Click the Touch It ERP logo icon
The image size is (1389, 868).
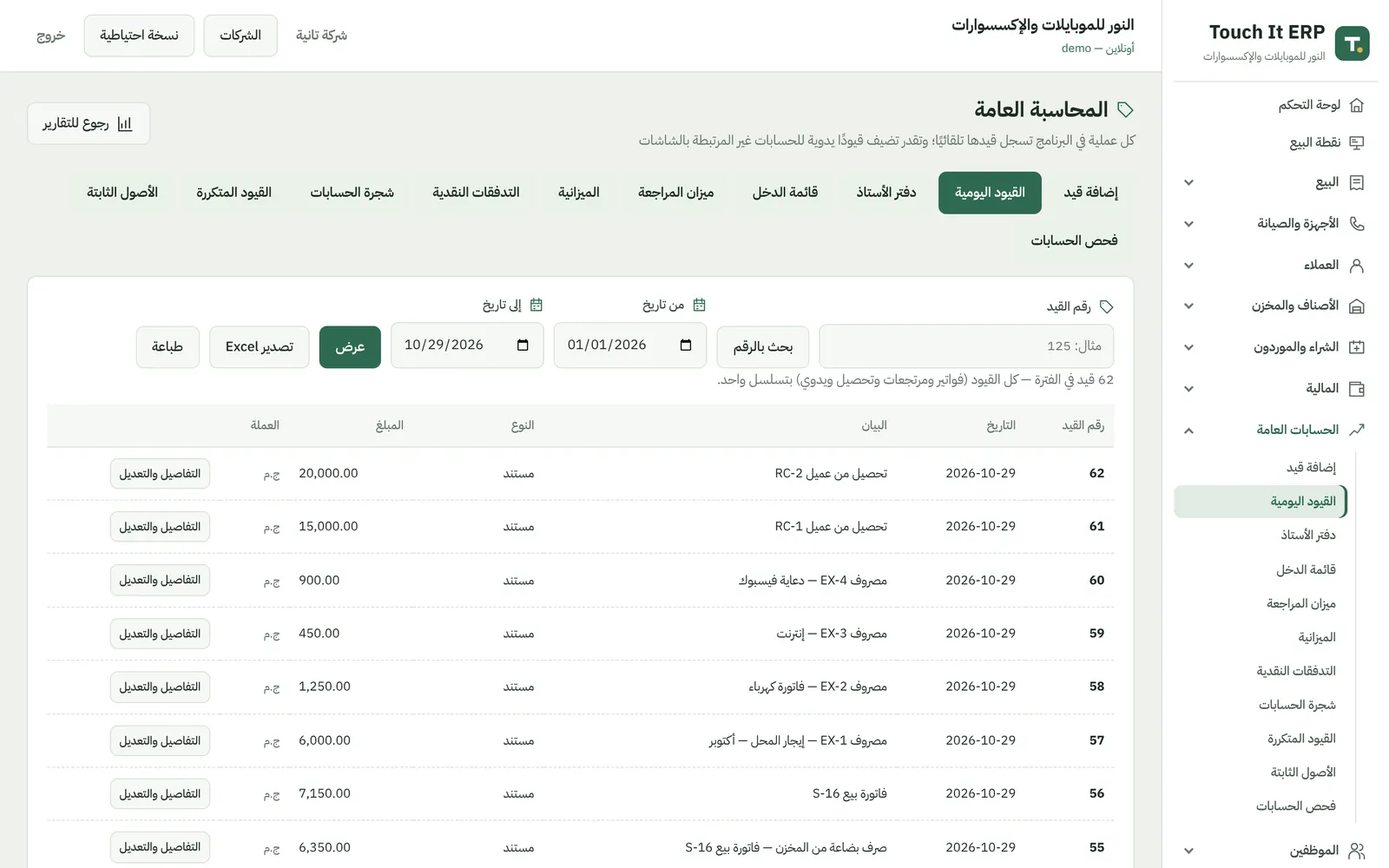click(1352, 43)
